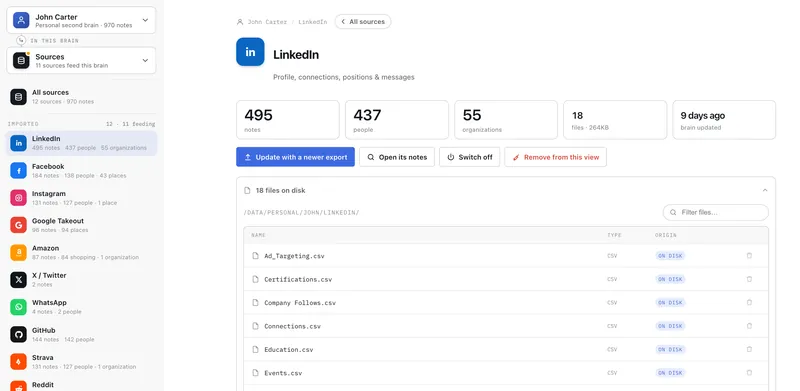The height and width of the screenshot is (391, 800).
Task: Delete Company Follows.csv using trash icon
Action: pyautogui.click(x=749, y=303)
